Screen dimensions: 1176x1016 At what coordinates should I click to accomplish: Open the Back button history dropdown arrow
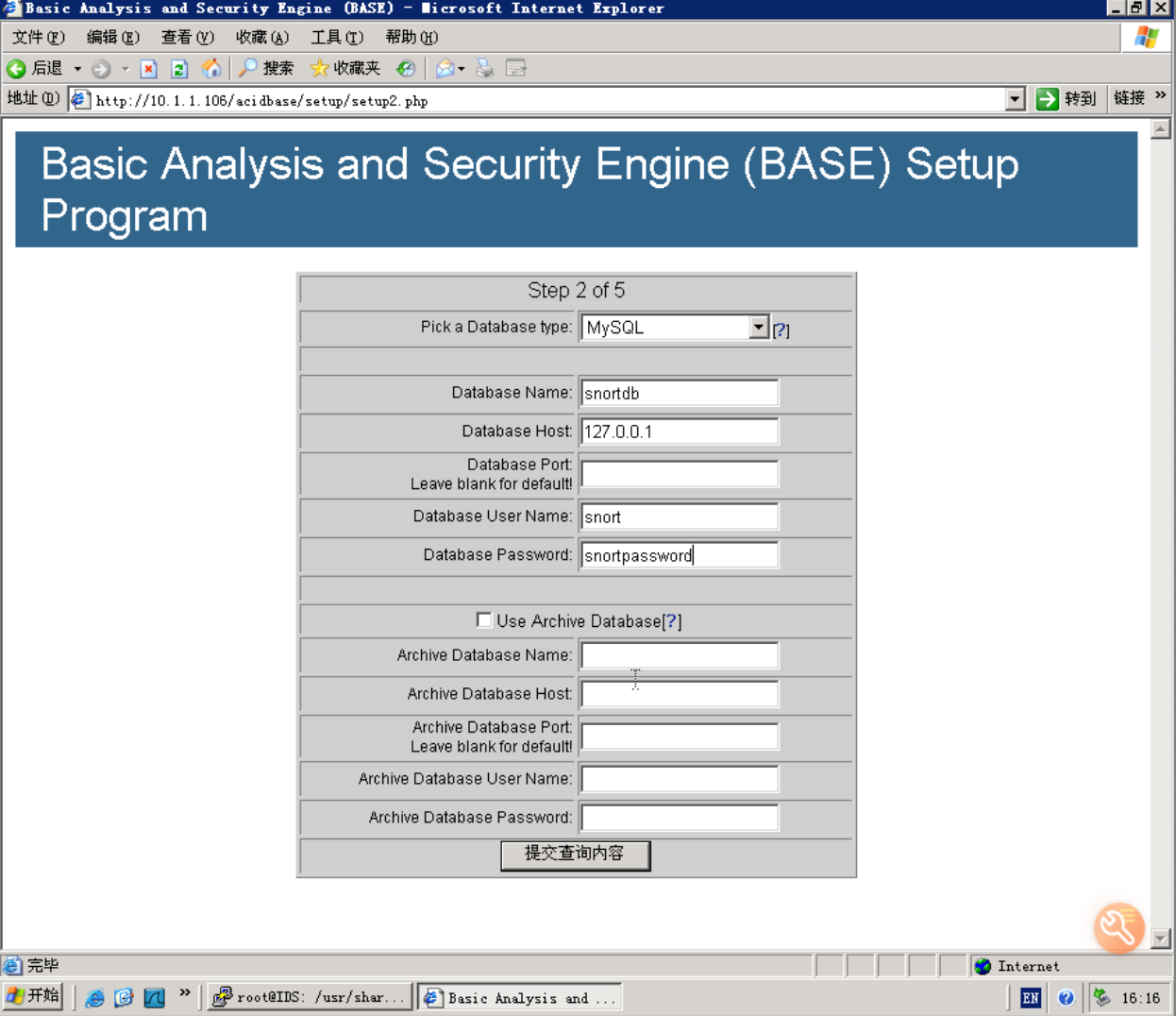pos(77,69)
